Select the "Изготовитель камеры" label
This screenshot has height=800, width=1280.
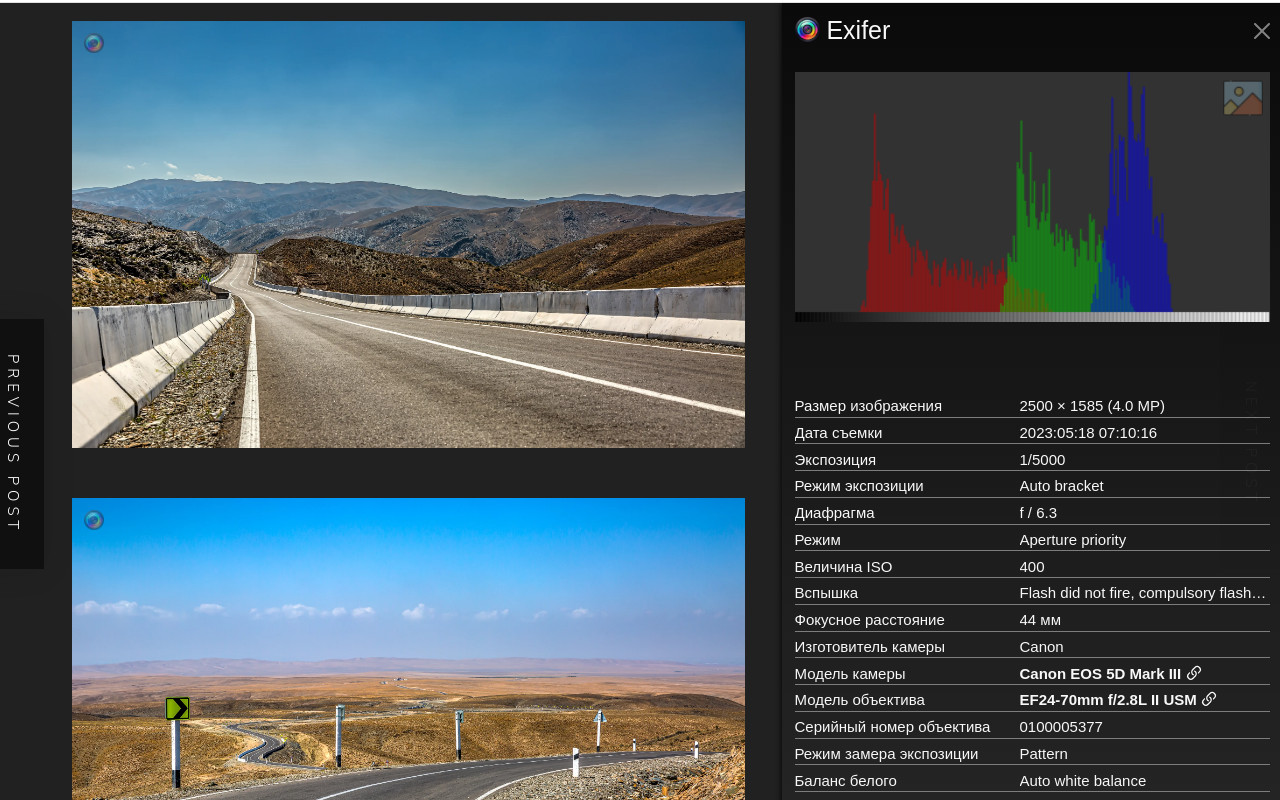click(869, 647)
